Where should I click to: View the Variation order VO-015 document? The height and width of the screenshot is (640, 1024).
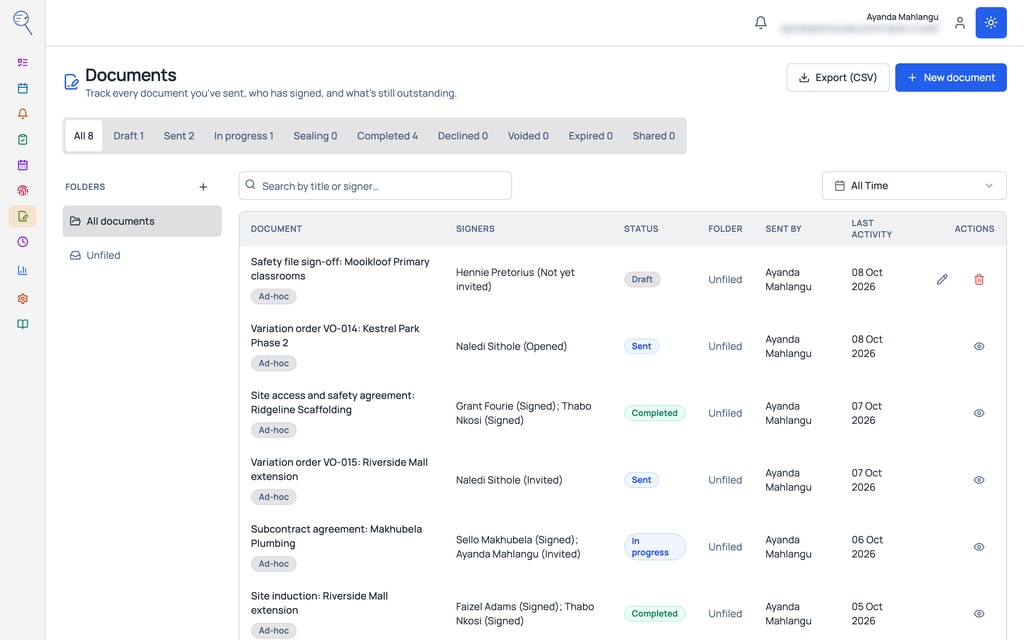979,480
